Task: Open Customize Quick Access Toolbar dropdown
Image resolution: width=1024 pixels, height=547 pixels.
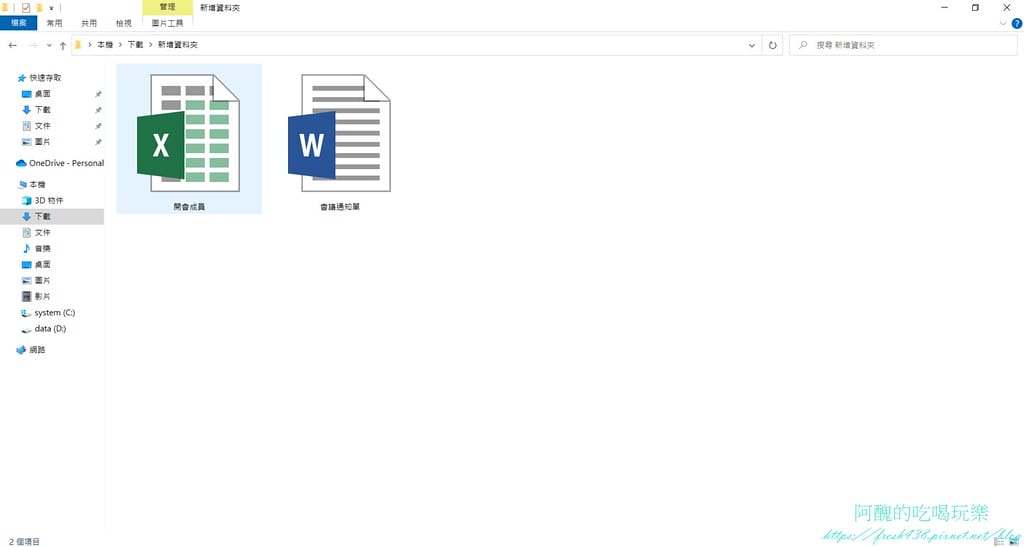Action: tap(51, 8)
